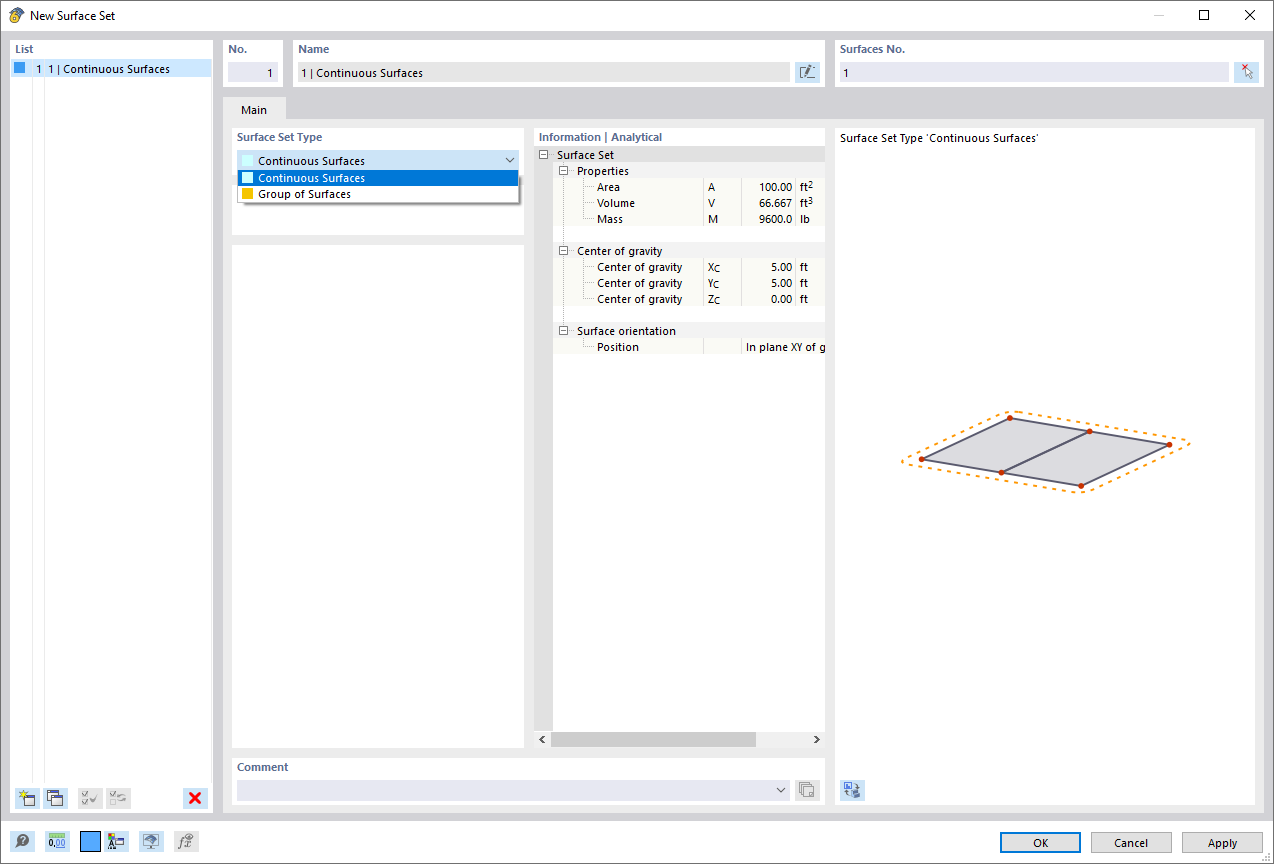This screenshot has height=864, width=1274.
Task: Open unit settings via 0.00 icon
Action: tap(57, 841)
